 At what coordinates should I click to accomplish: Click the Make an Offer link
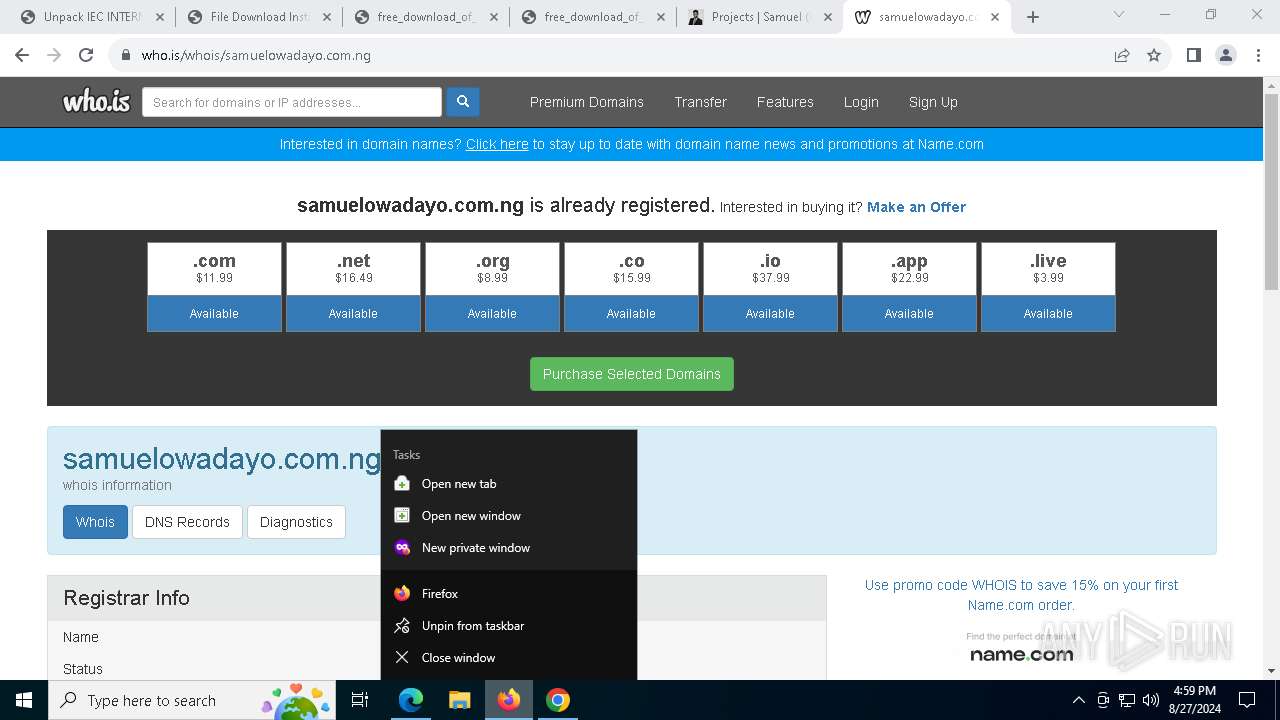click(x=916, y=207)
